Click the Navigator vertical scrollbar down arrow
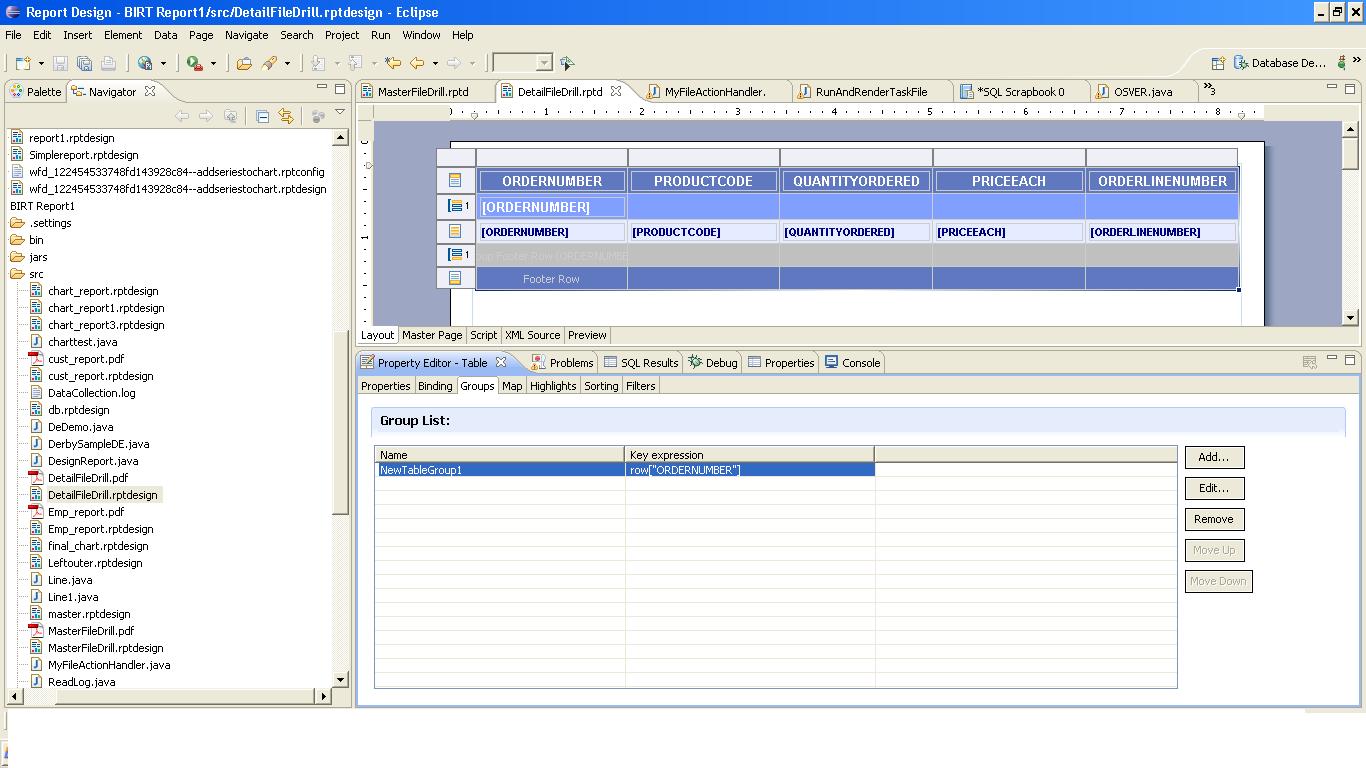 point(340,680)
